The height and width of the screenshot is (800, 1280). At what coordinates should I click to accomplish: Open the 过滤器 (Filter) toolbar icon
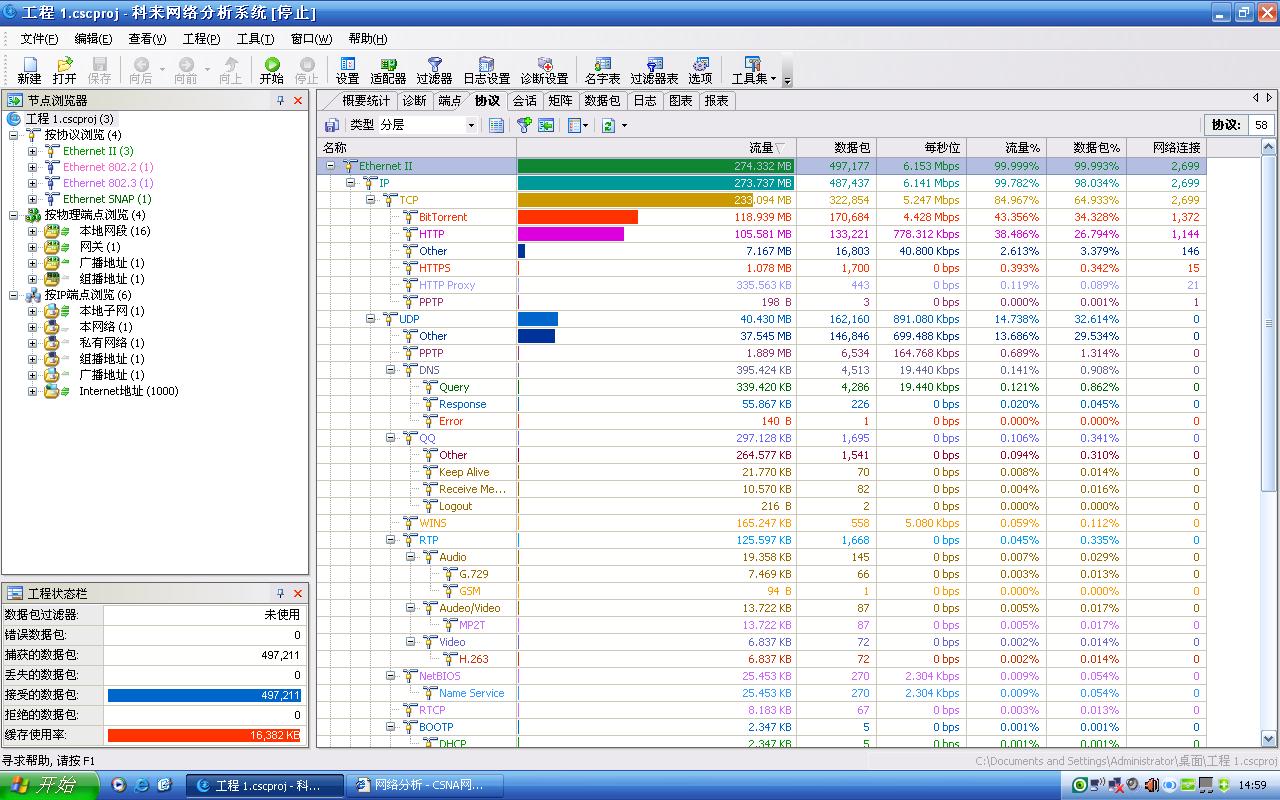[434, 70]
